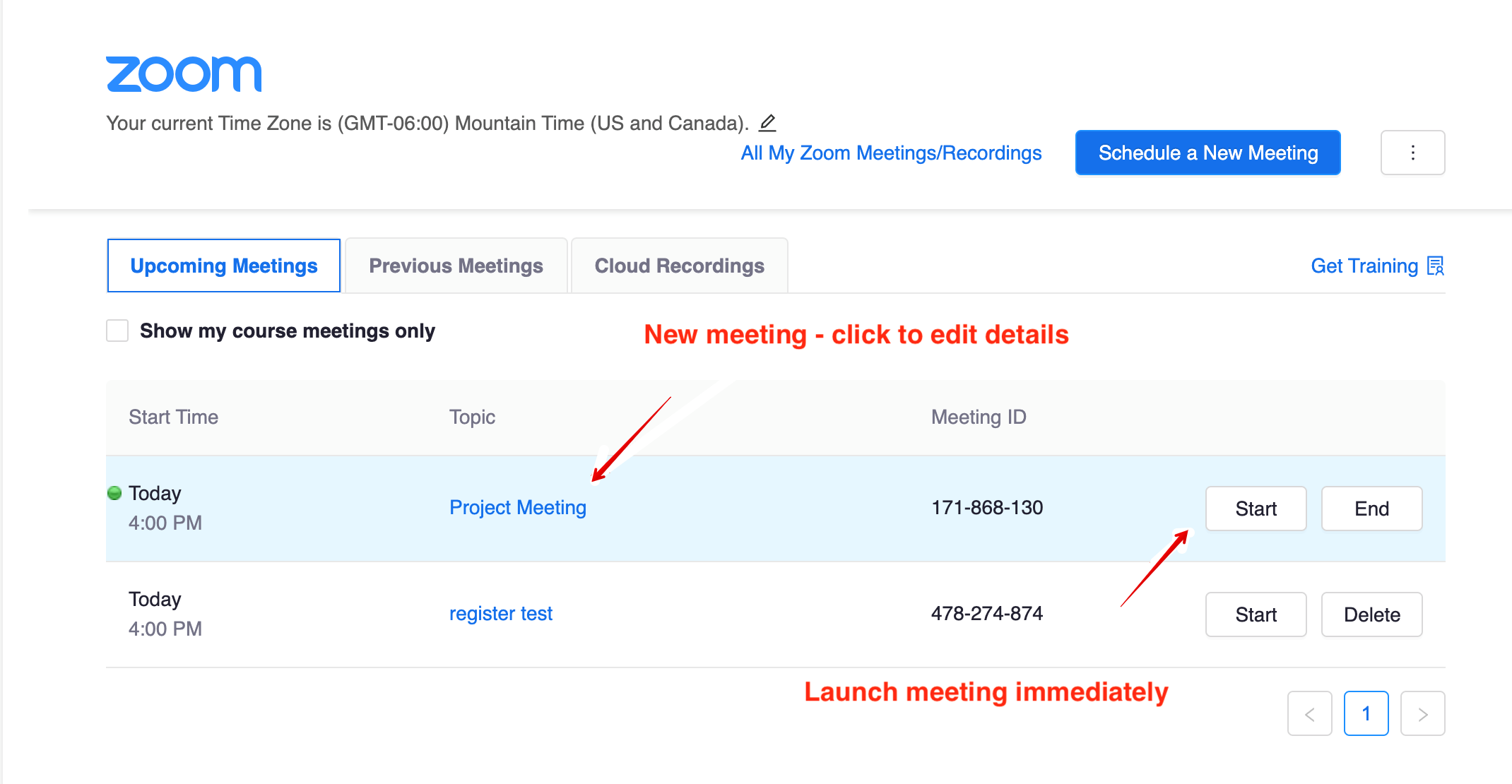Click the Show my course meetings only label

[288, 331]
